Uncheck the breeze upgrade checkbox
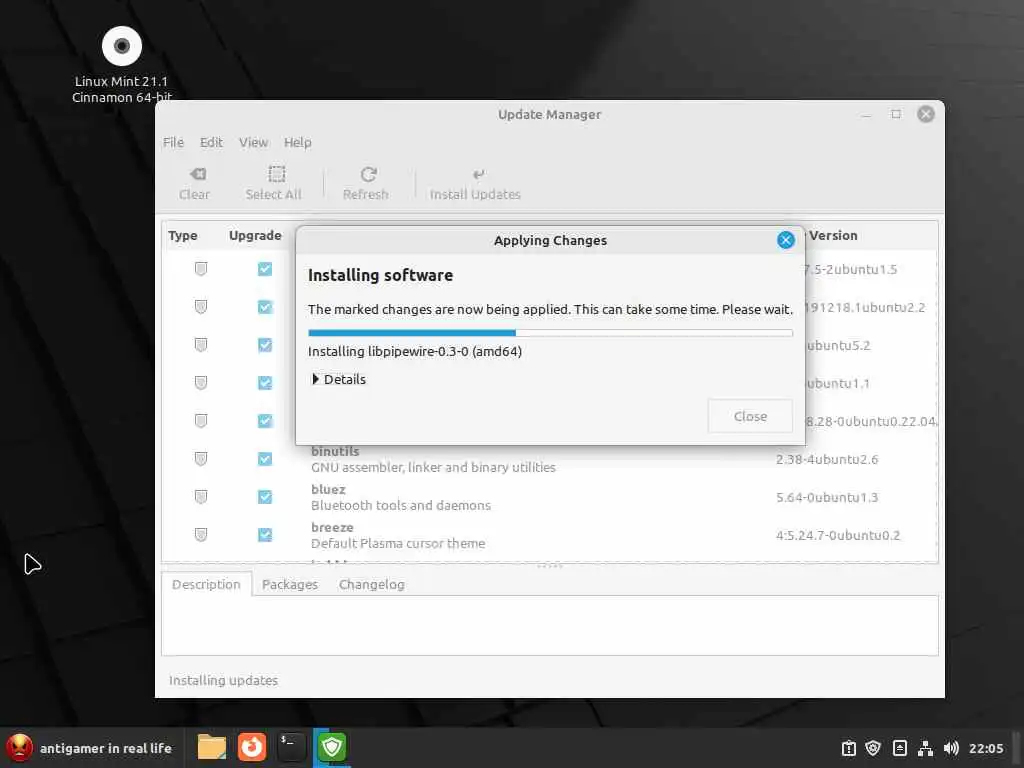Screen dimensions: 1024x768 tap(264, 535)
